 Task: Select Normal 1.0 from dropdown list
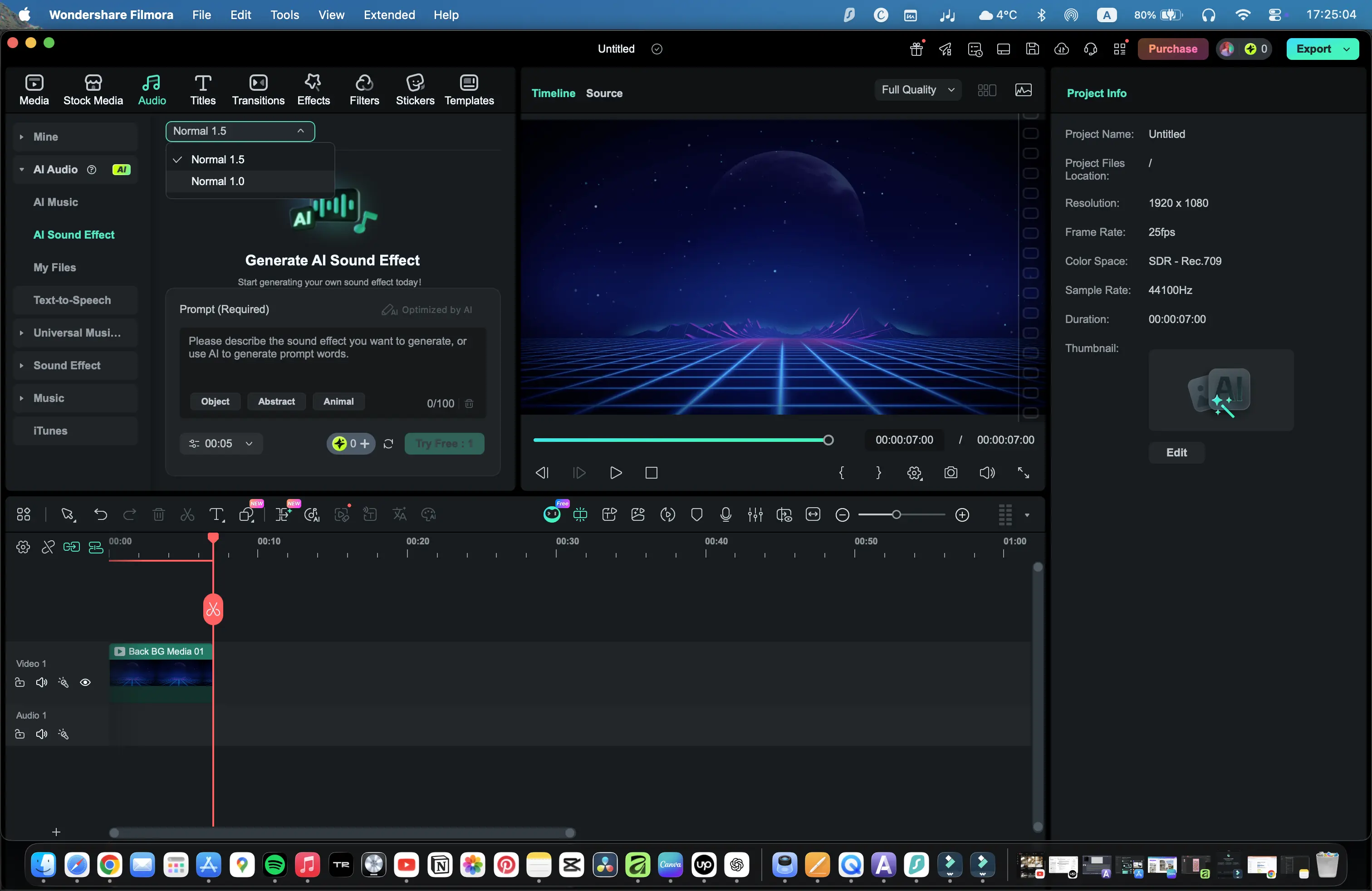click(x=218, y=181)
